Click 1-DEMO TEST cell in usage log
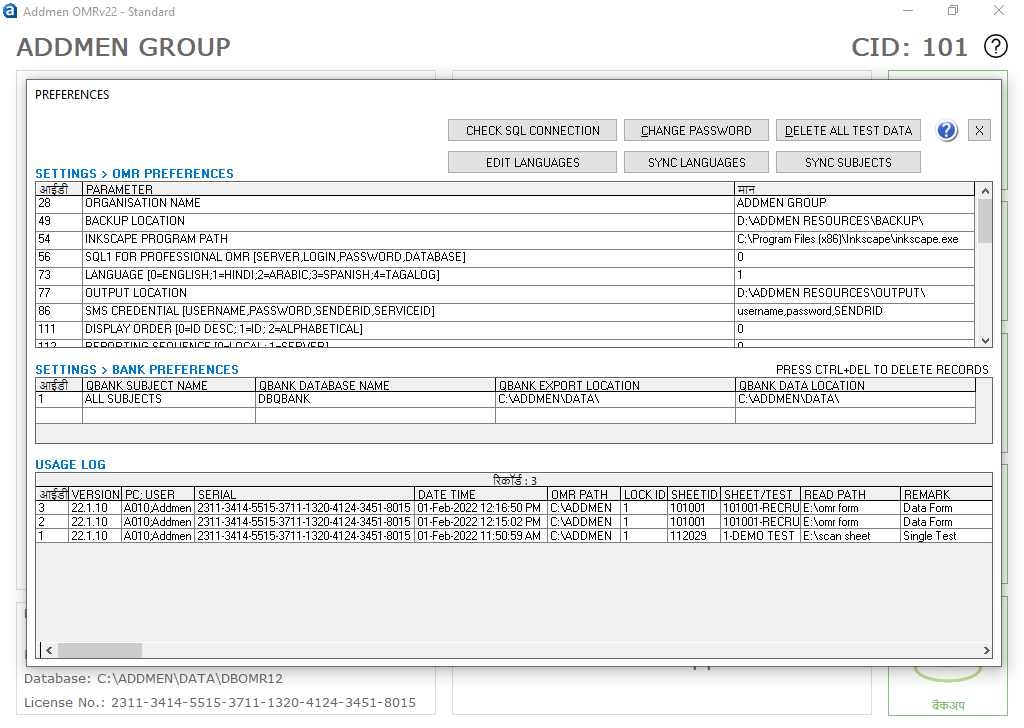1024x728 pixels. point(760,536)
